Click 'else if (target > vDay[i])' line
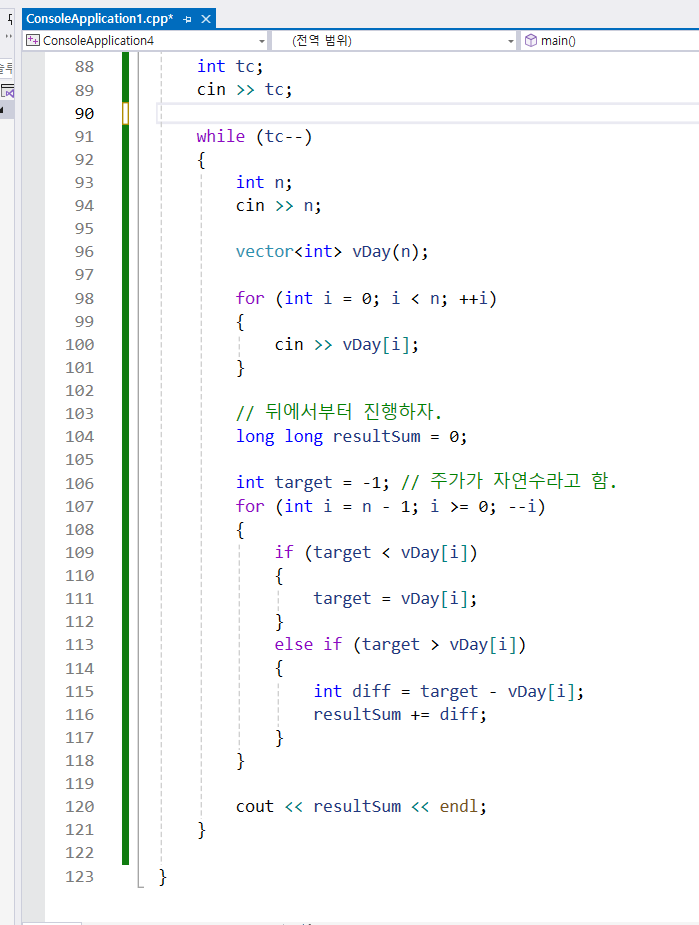The width and height of the screenshot is (699, 925). (x=400, y=645)
